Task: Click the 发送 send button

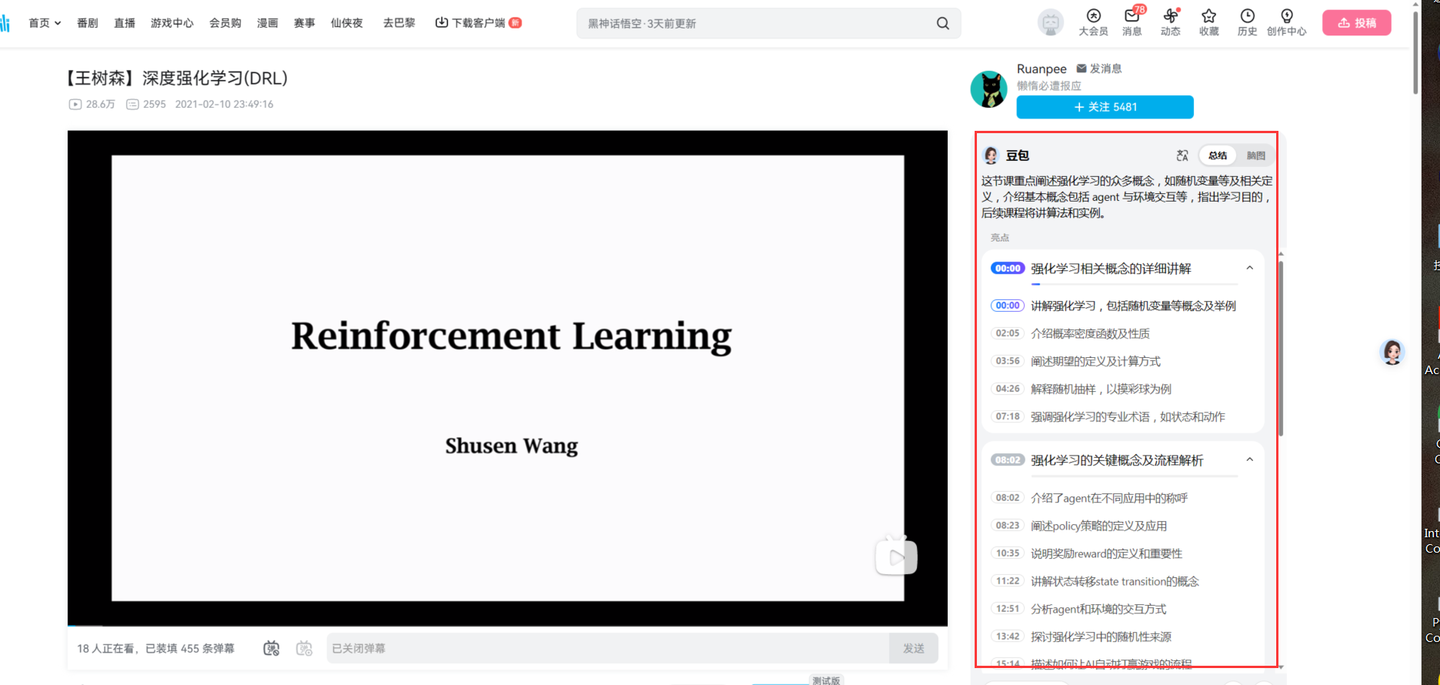Action: click(914, 648)
